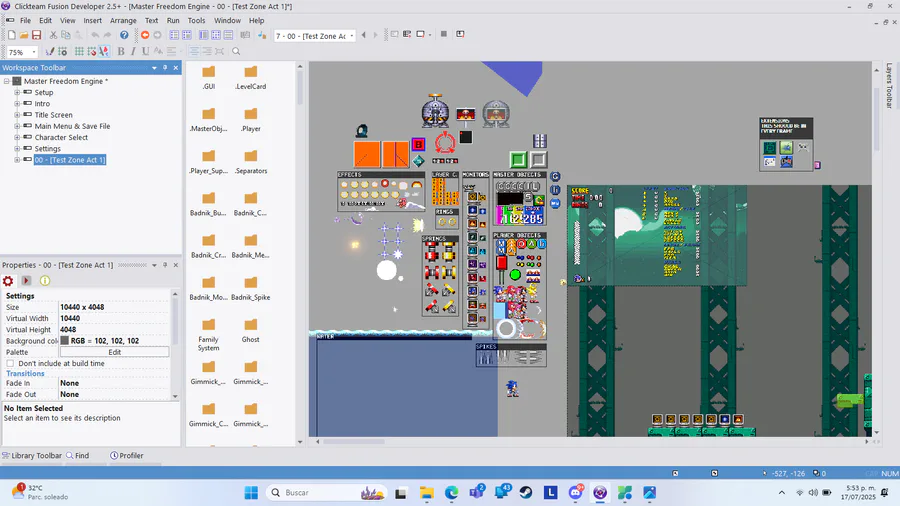Toggle snap to grid icon

pos(91,52)
